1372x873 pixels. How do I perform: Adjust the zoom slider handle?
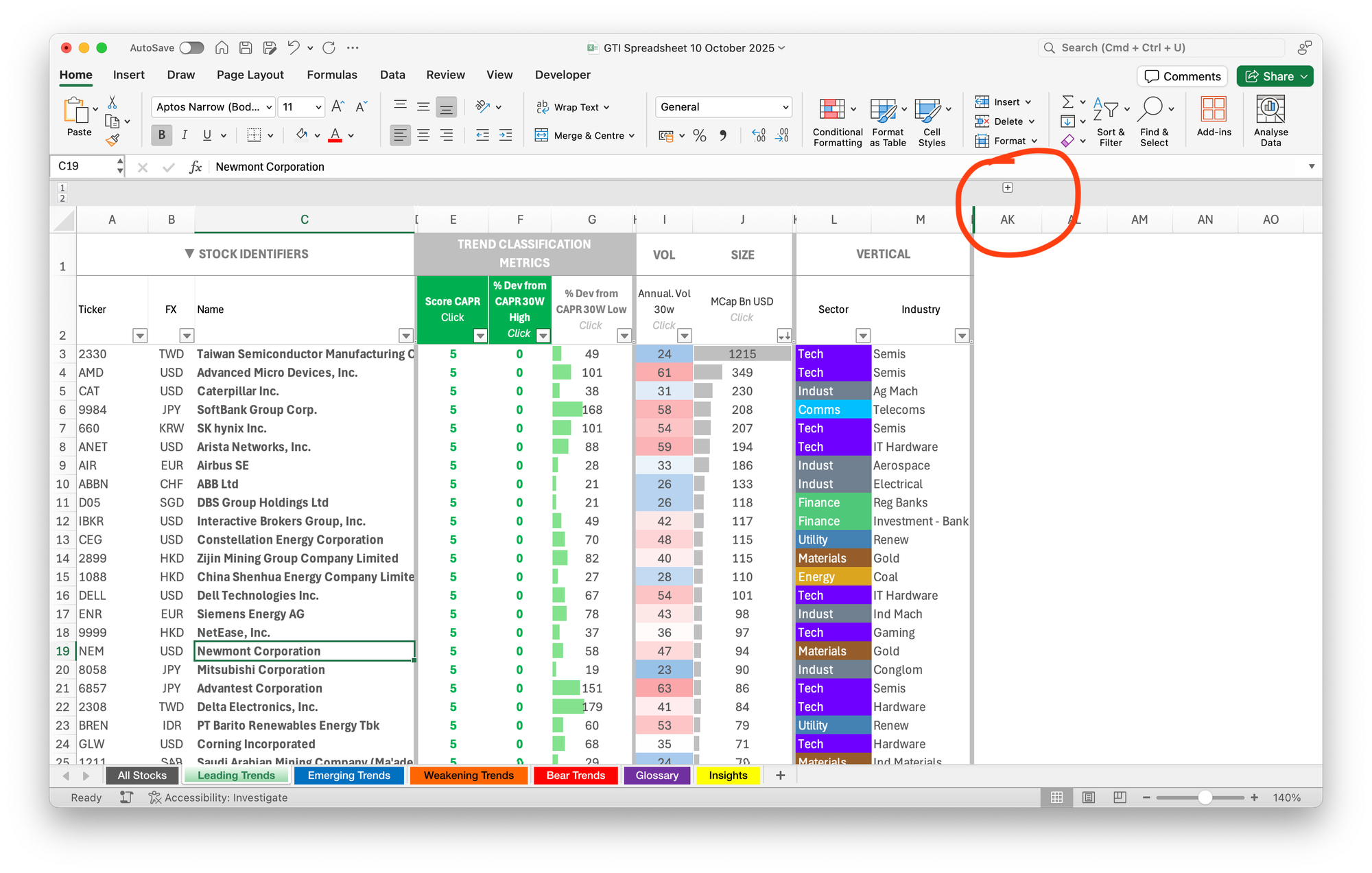coord(1205,798)
